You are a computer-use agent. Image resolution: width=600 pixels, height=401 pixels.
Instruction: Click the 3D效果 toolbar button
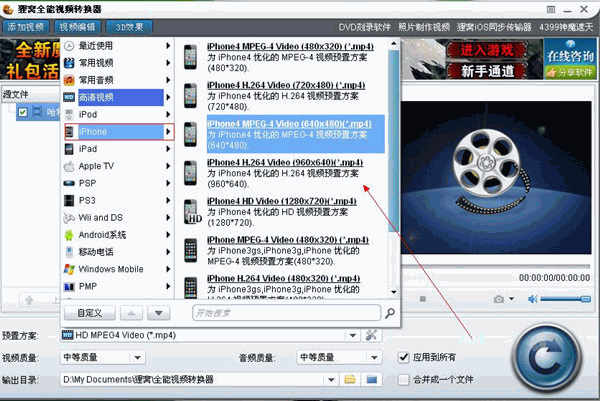coord(129,27)
